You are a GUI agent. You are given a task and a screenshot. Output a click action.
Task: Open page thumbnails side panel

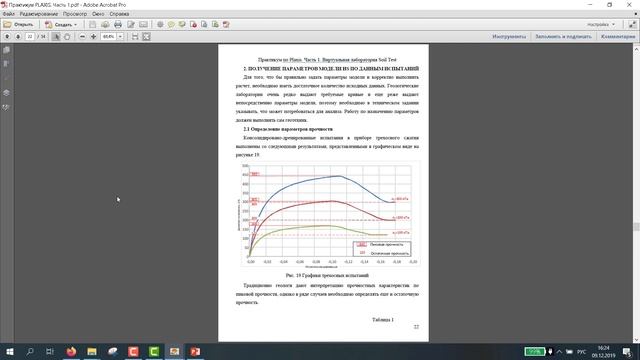click(7, 50)
